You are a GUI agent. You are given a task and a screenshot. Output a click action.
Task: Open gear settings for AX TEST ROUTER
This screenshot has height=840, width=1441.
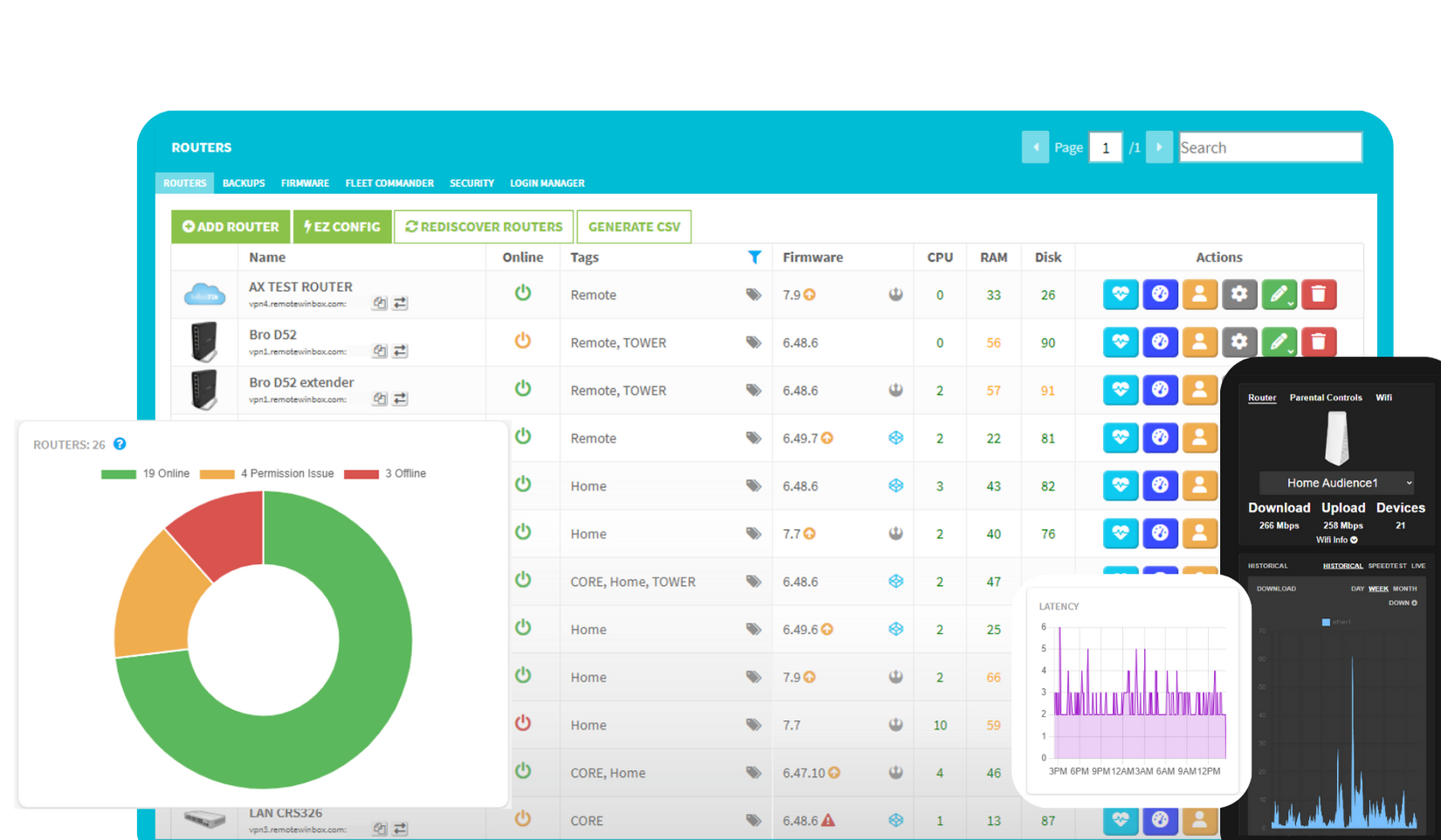pos(1238,295)
